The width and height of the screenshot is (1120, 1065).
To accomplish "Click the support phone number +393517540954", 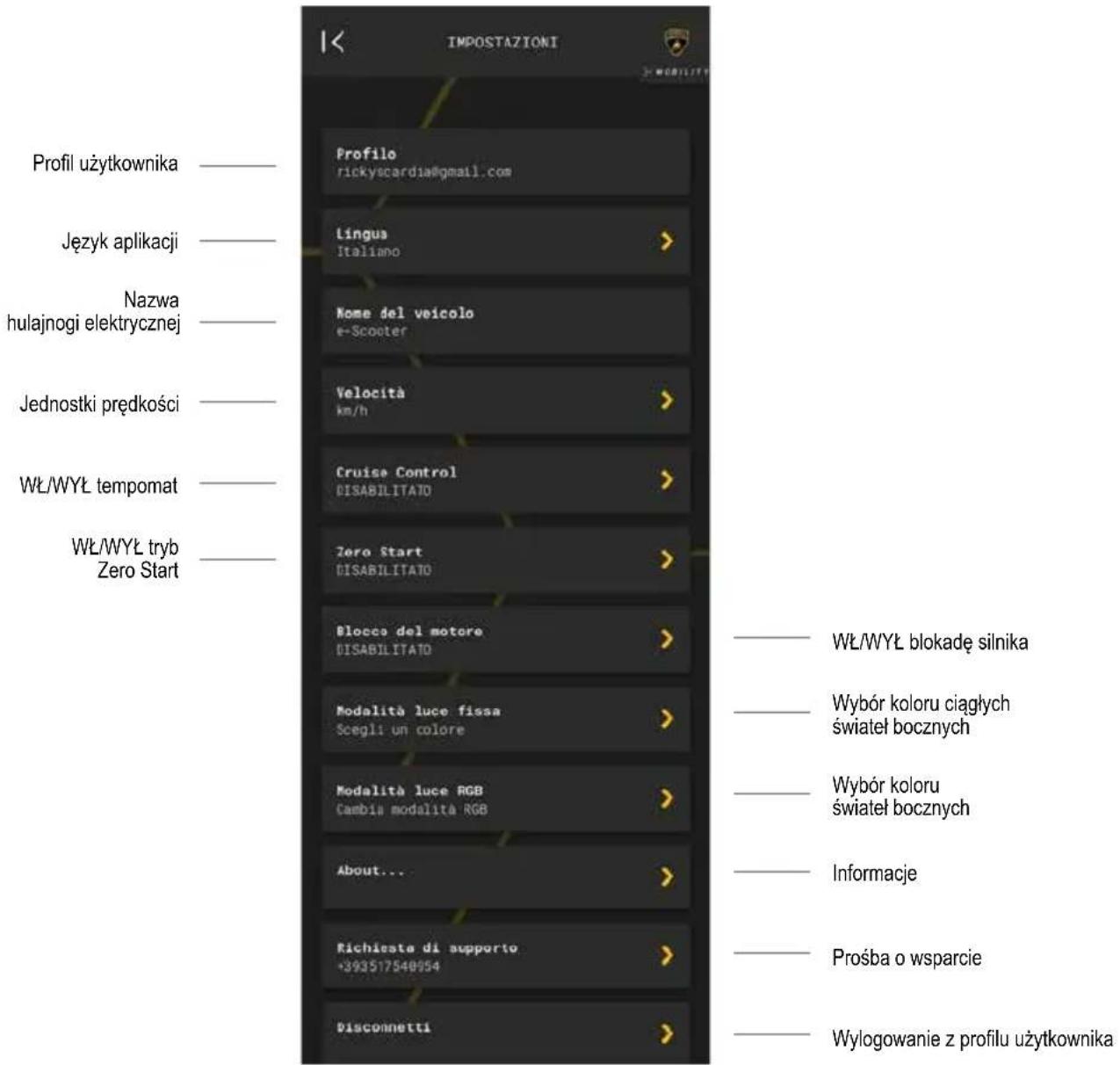I will [388, 967].
